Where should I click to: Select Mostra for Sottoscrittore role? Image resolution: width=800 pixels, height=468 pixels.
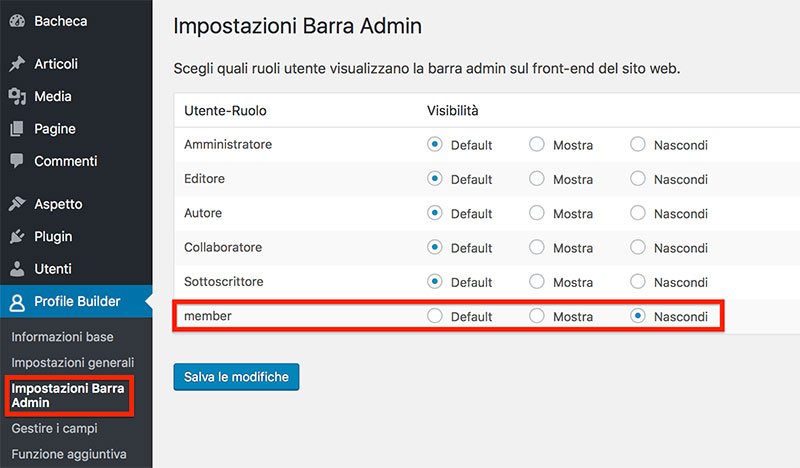(537, 282)
